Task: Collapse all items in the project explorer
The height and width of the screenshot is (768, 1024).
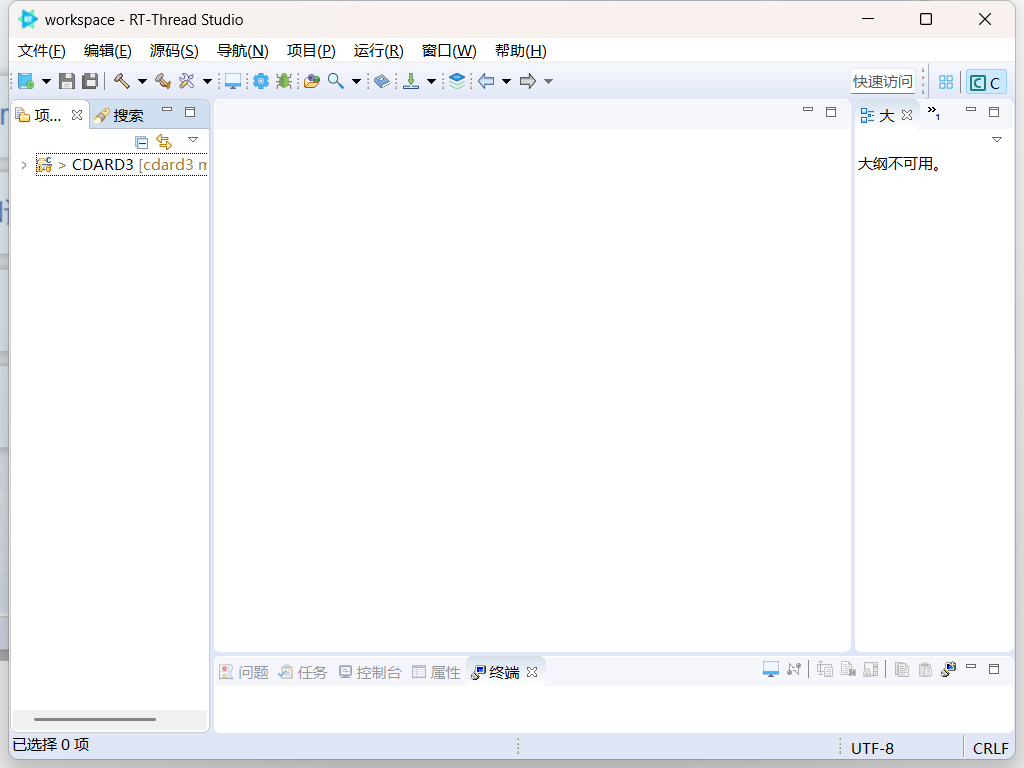Action: (140, 141)
